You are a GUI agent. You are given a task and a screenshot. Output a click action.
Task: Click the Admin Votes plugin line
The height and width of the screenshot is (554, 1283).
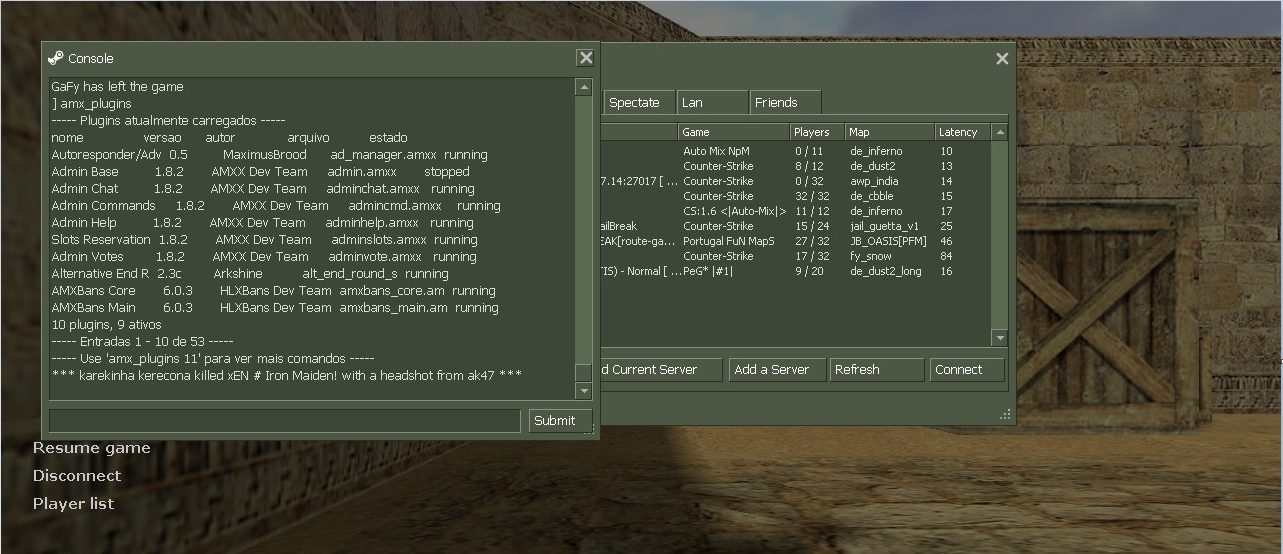click(x=264, y=257)
